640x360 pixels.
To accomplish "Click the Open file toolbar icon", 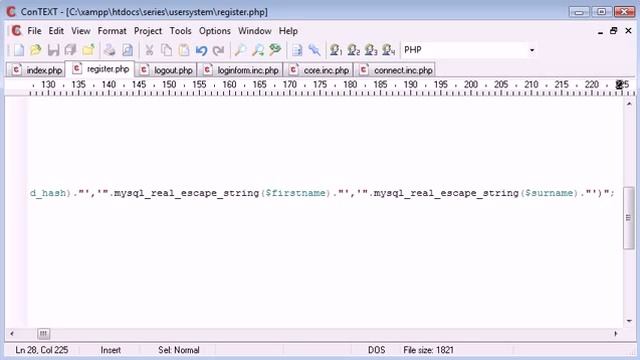I will pos(36,50).
